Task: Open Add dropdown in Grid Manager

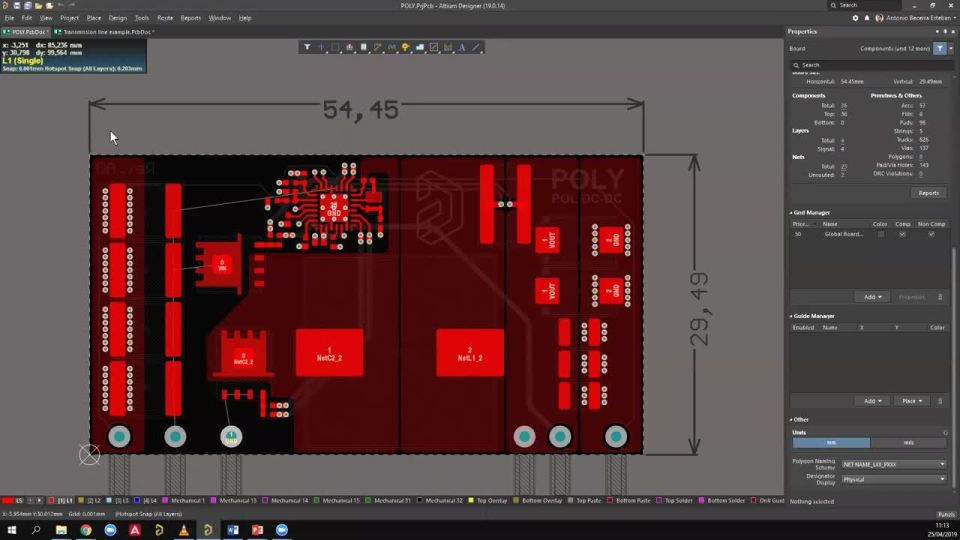Action: pyautogui.click(x=872, y=297)
